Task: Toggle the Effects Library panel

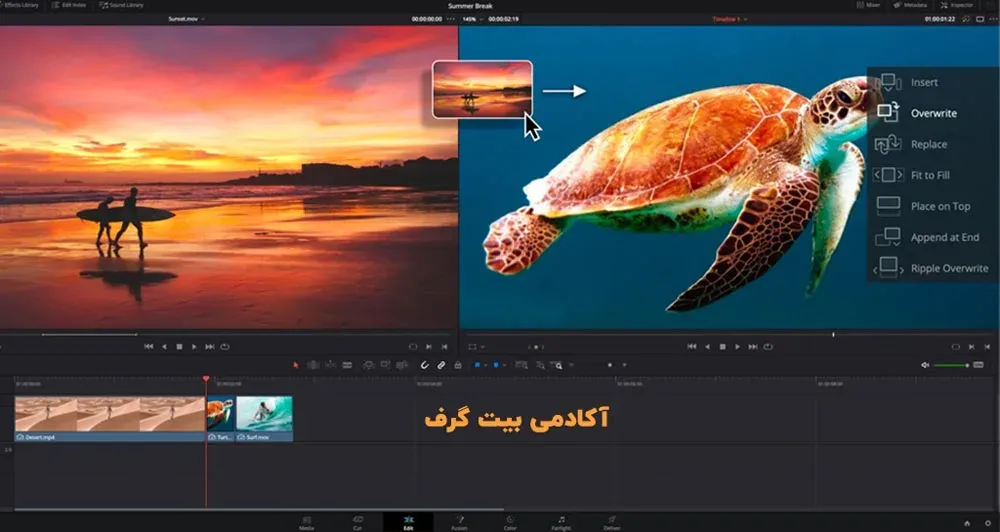Action: point(19,5)
